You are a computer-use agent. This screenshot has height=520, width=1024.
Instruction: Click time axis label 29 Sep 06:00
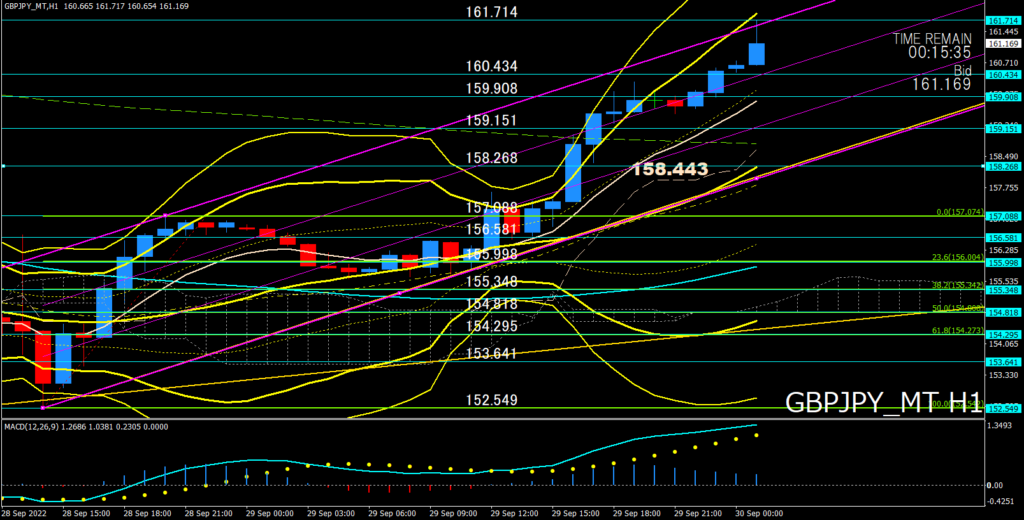390,513
